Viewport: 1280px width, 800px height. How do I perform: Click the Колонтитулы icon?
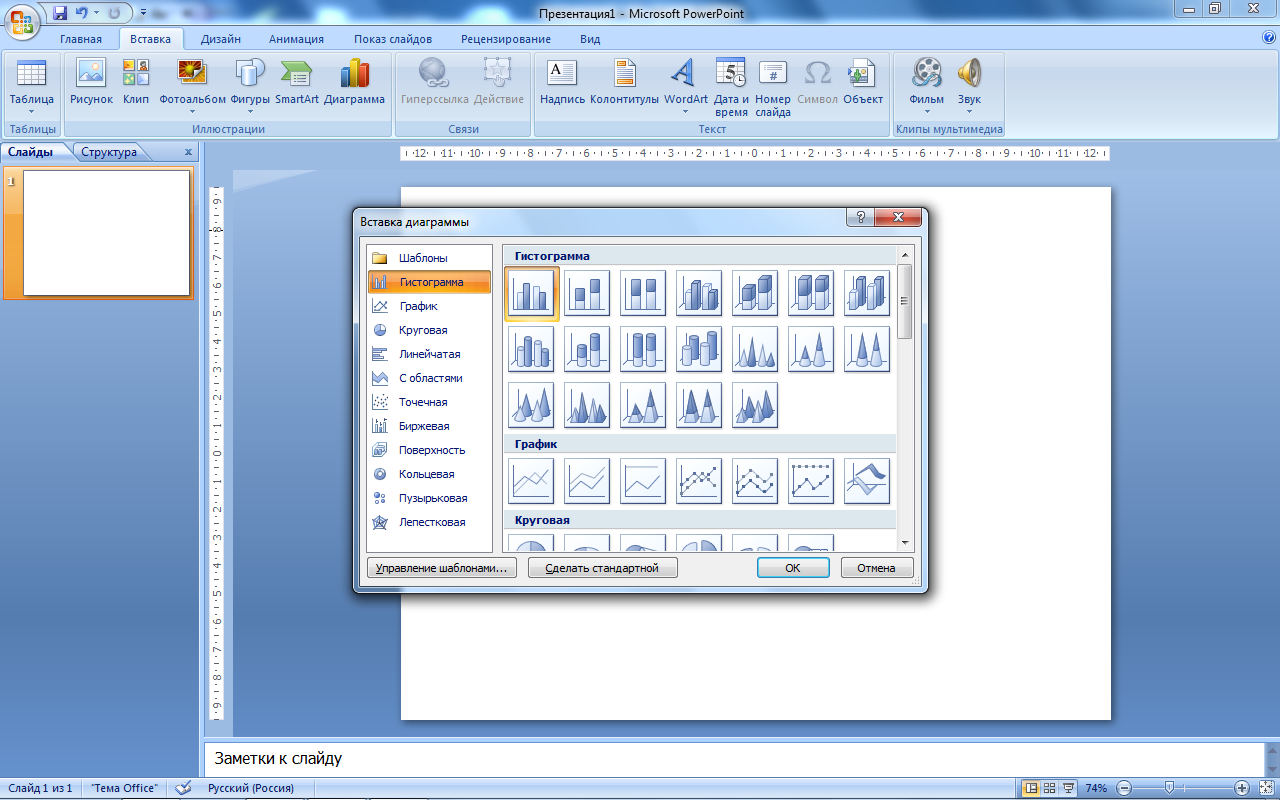625,82
